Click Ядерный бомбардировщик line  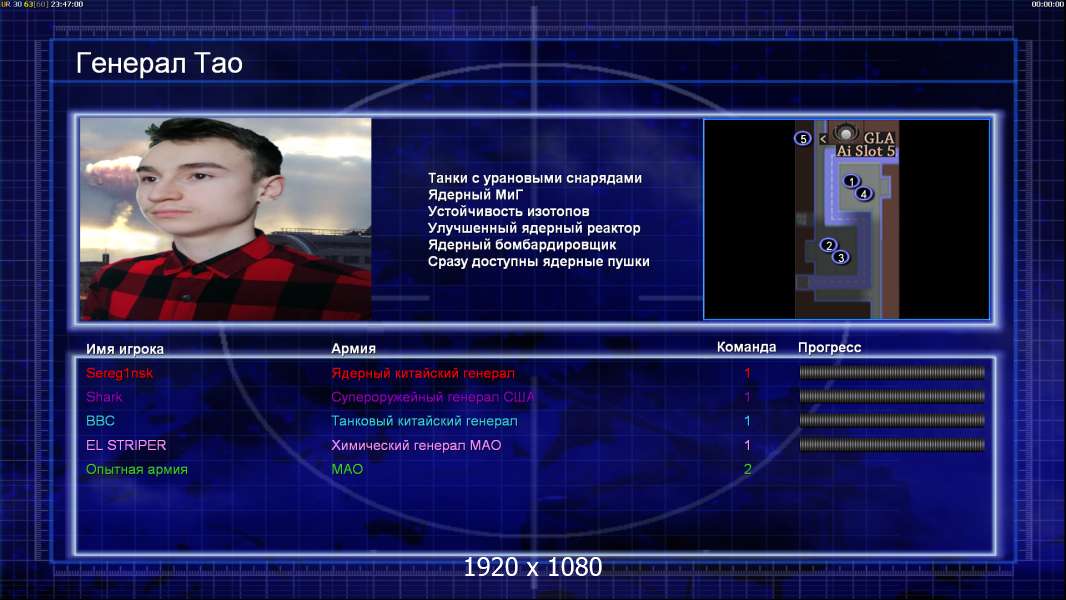coord(522,245)
